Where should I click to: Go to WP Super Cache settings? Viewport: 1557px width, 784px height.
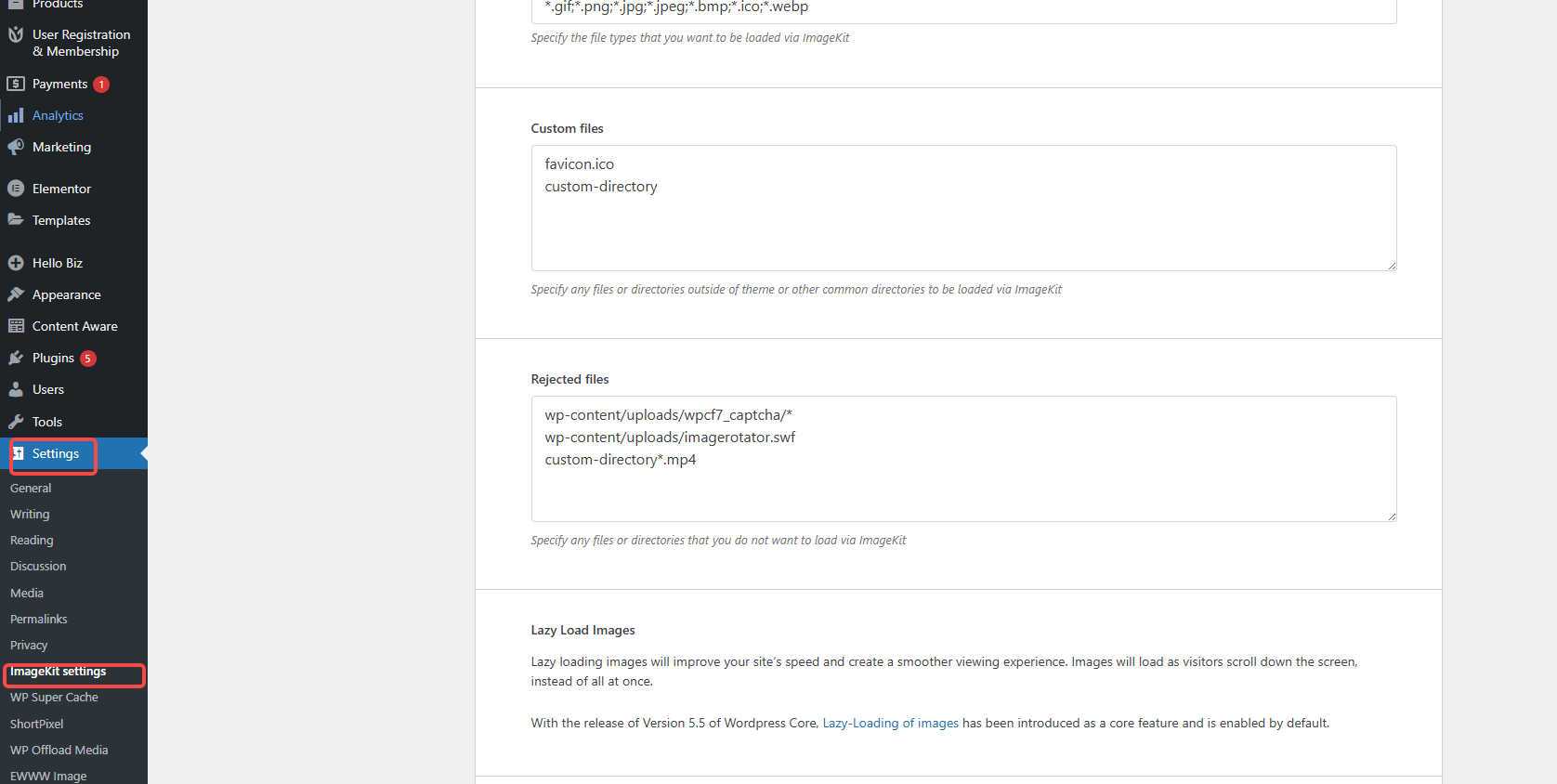(54, 698)
